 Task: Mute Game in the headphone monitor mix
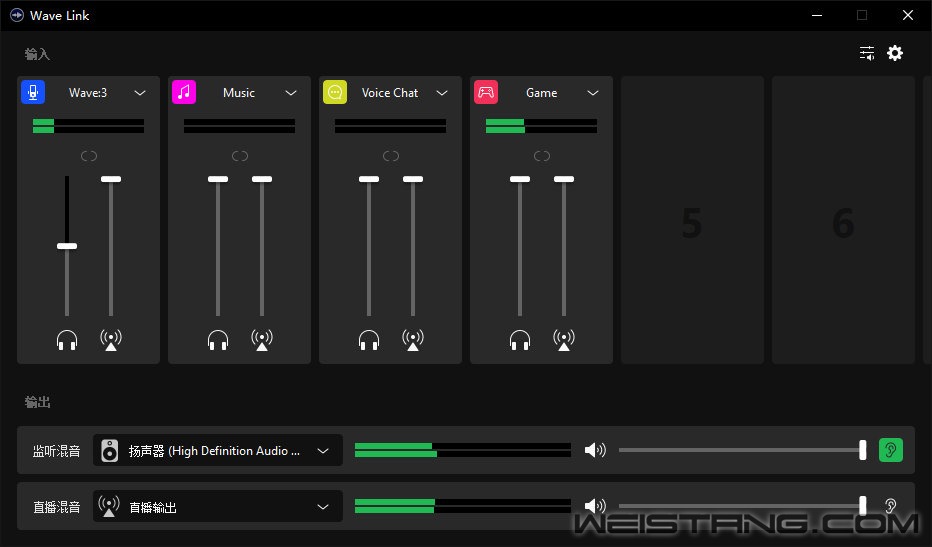coord(519,340)
